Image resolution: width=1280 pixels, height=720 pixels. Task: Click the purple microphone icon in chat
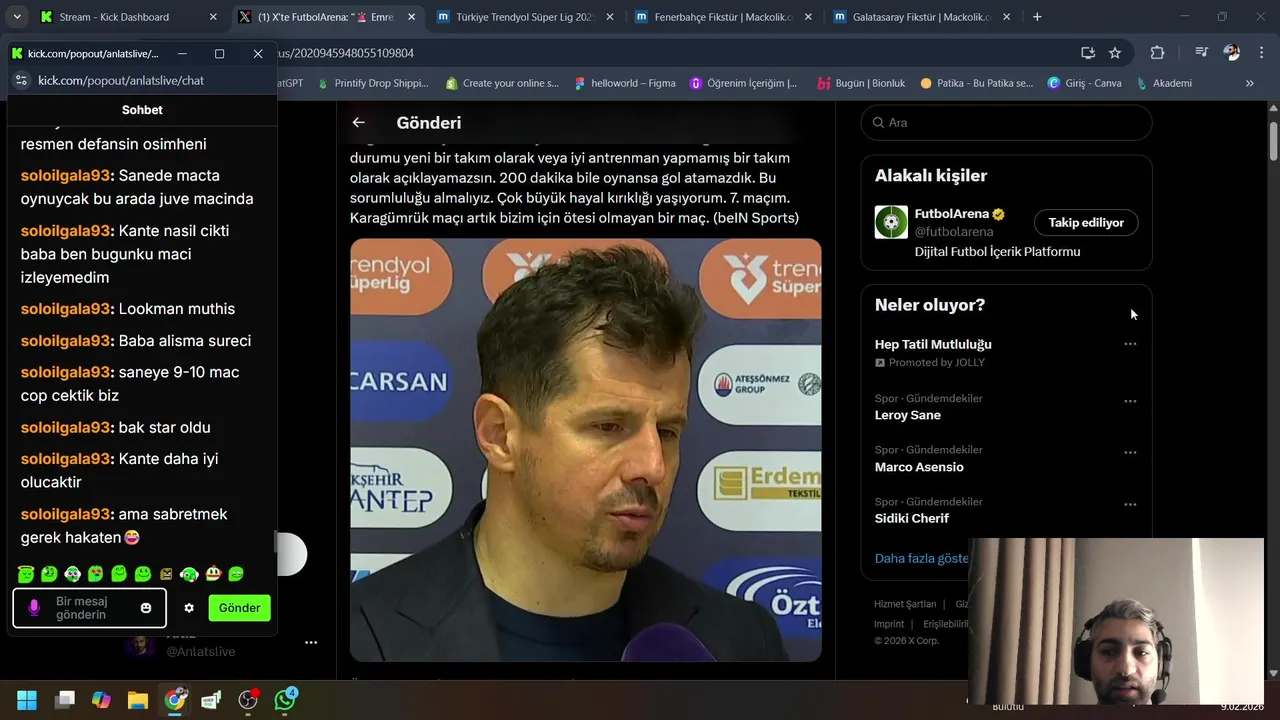pyautogui.click(x=34, y=608)
